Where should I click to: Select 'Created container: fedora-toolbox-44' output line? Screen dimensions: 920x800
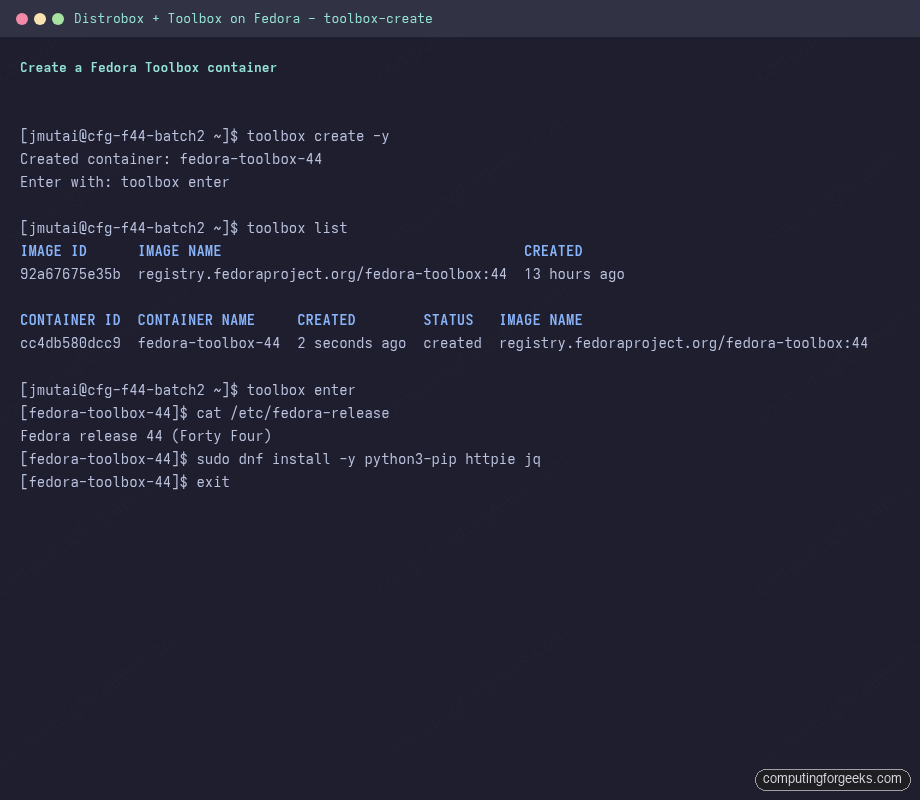coord(171,159)
